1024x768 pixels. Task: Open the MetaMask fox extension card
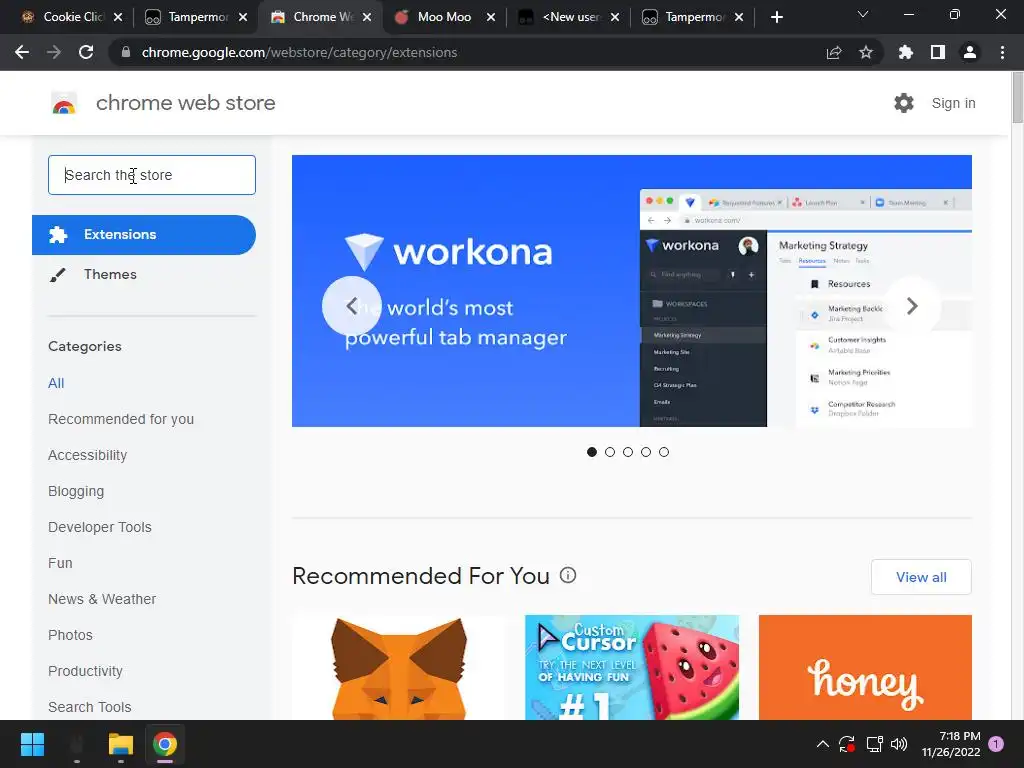point(398,667)
